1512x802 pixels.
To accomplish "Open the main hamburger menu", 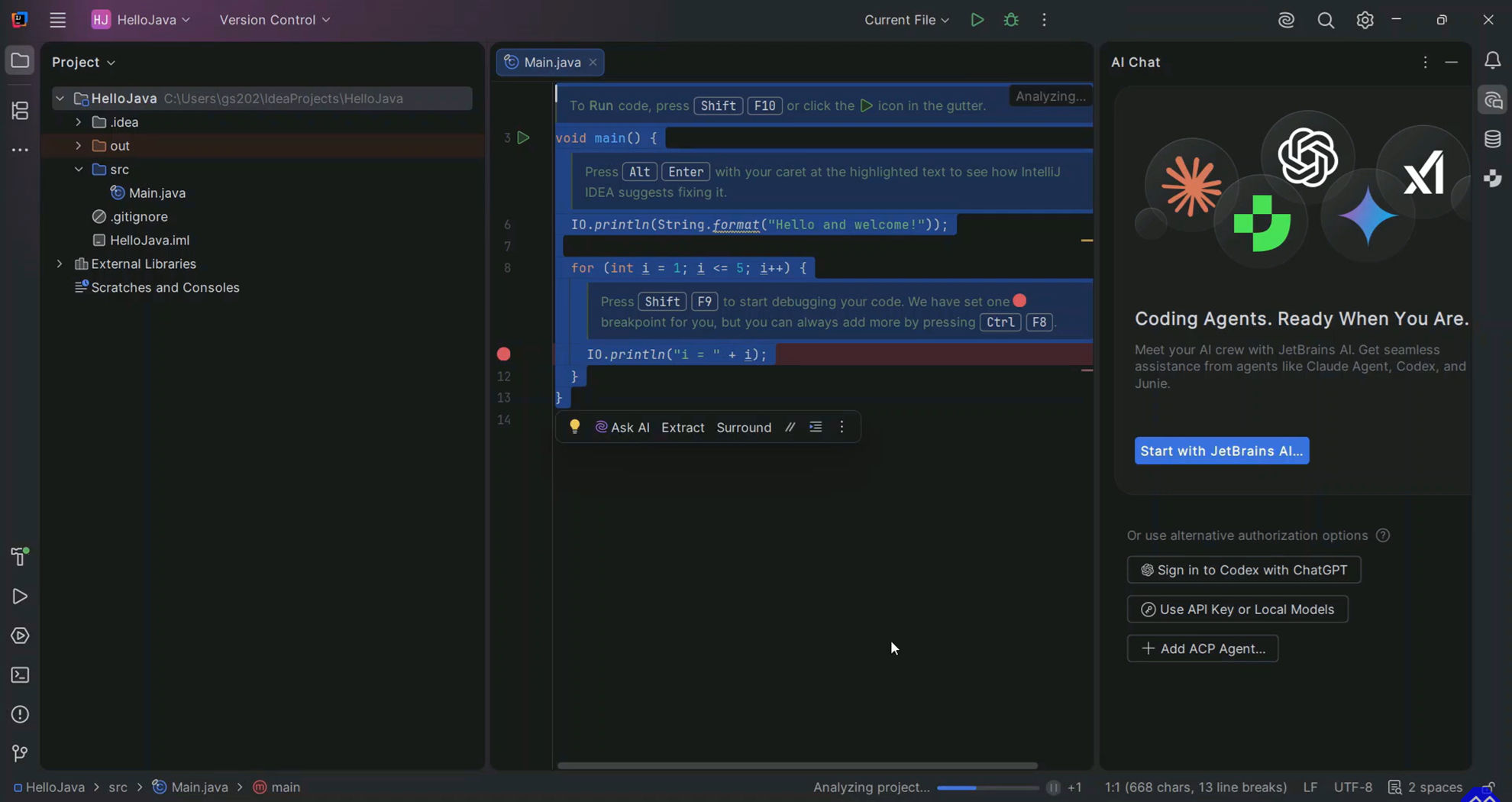I will (58, 20).
